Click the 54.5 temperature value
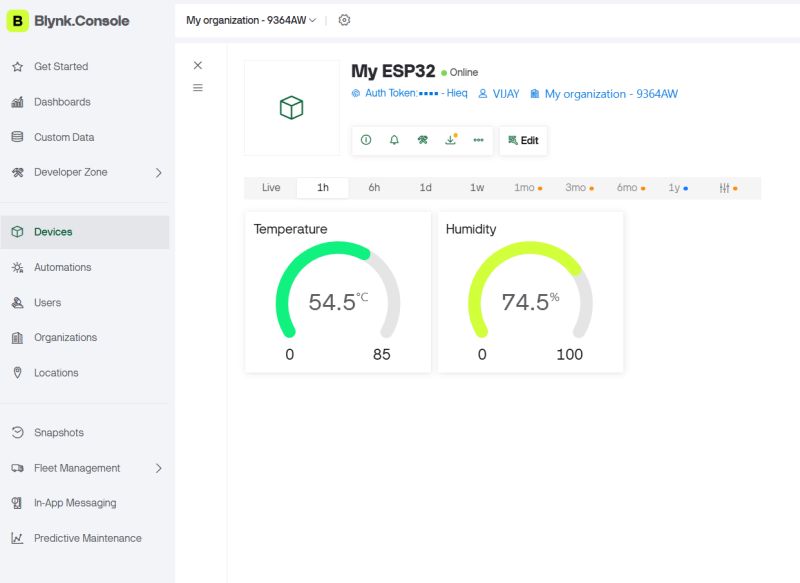This screenshot has height=583, width=800. click(x=332, y=302)
